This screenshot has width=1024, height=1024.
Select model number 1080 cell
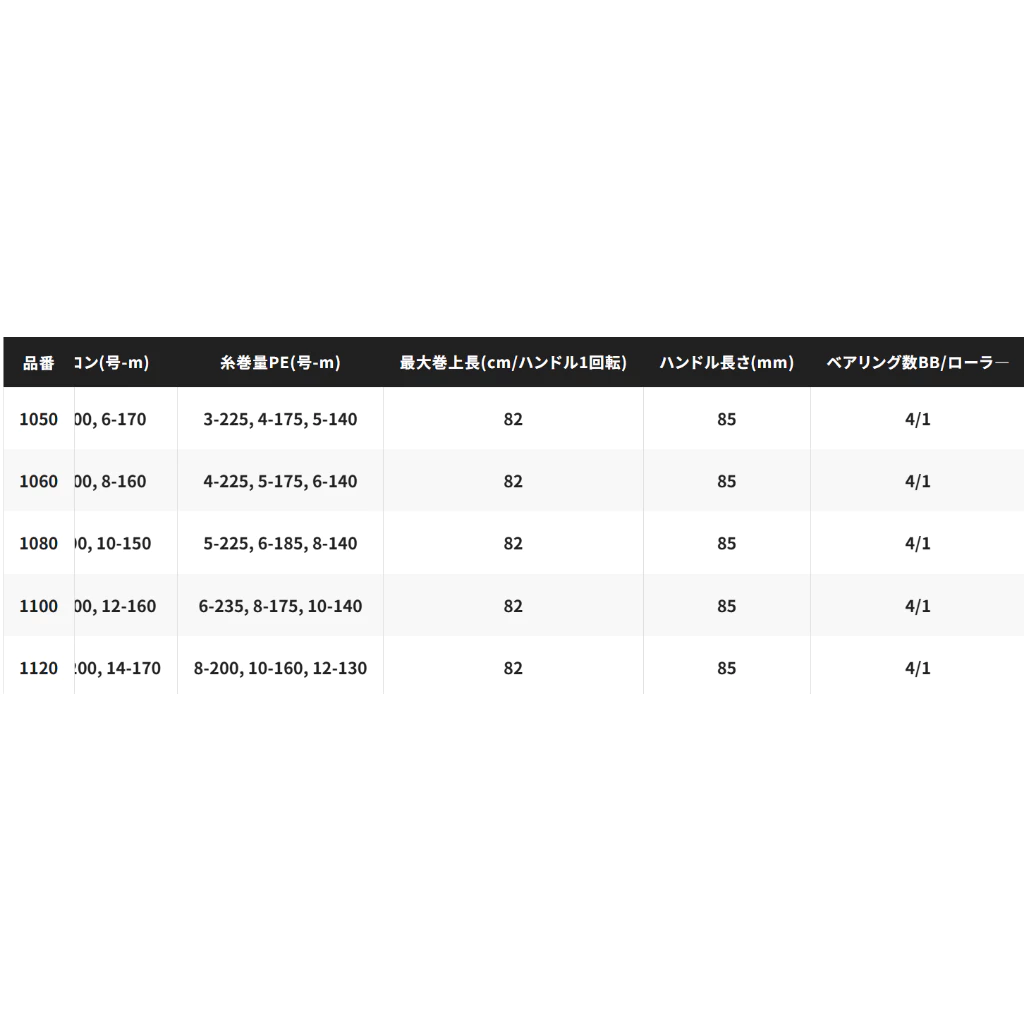tap(38, 543)
